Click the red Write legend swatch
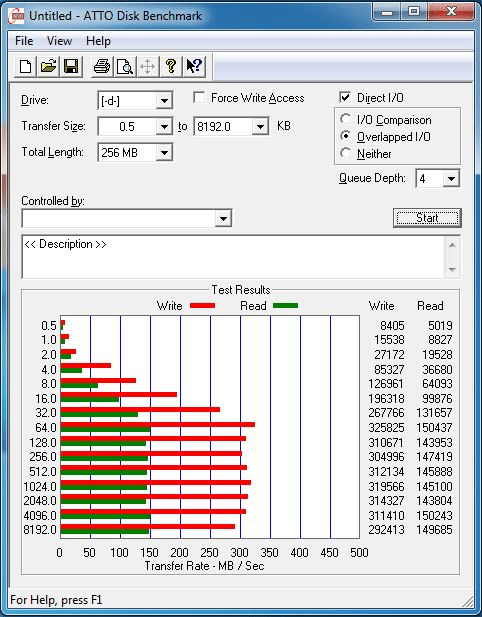This screenshot has width=482, height=617. (x=203, y=305)
